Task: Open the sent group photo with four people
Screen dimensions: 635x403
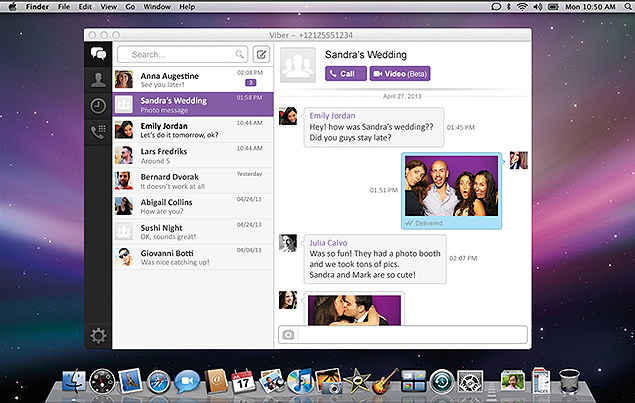Action: [x=451, y=186]
